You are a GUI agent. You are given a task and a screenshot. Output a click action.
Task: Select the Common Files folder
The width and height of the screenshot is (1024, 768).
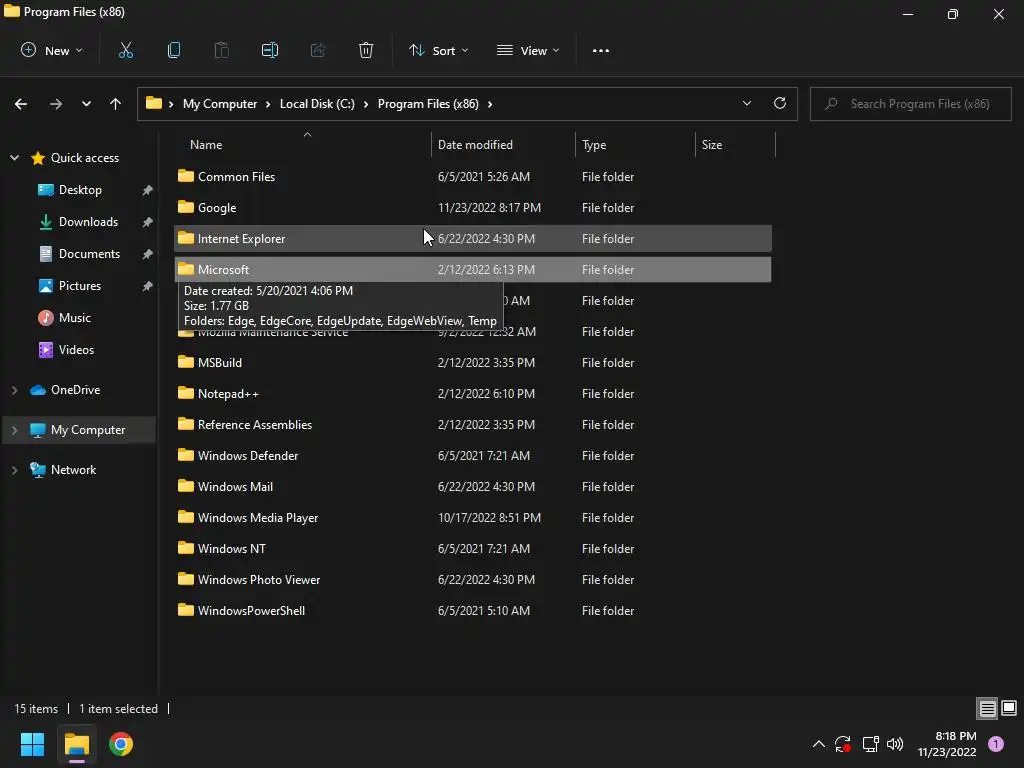[x=472, y=176]
